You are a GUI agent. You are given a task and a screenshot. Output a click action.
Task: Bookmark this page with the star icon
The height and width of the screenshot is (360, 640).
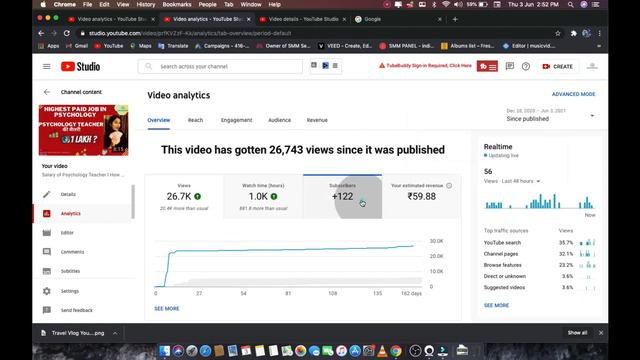point(558,33)
